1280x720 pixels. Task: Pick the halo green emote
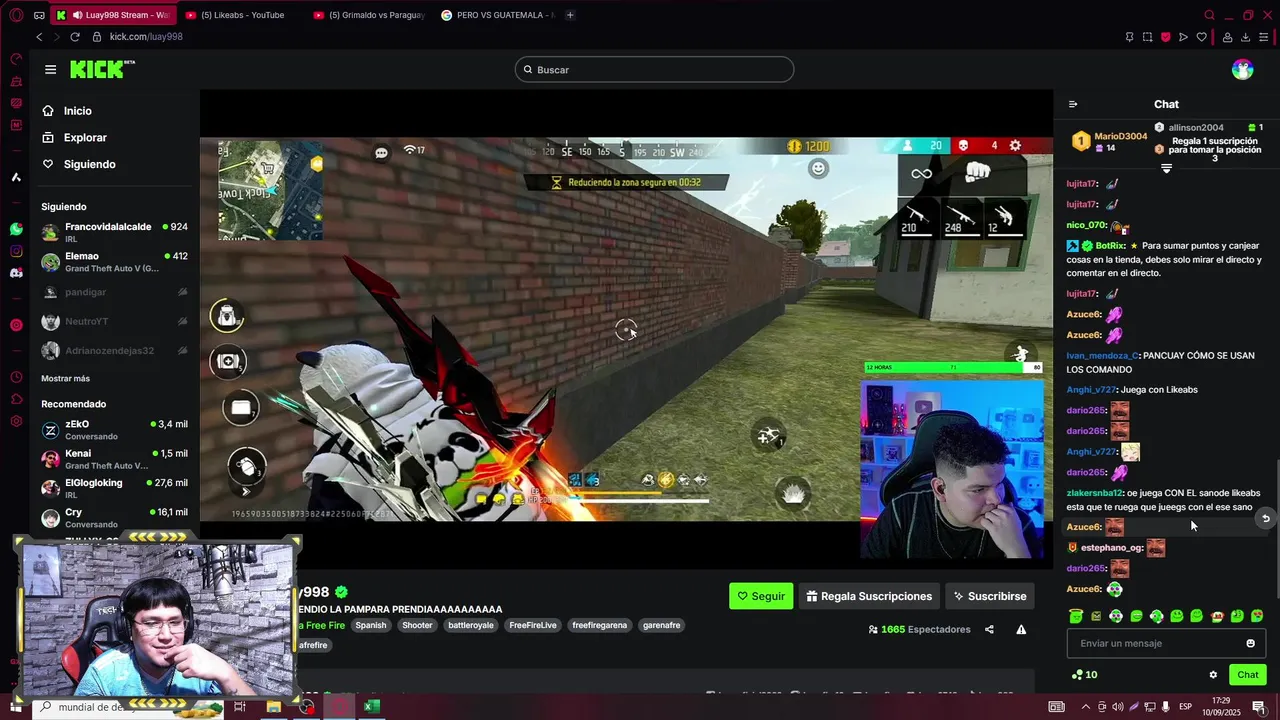[1075, 616]
